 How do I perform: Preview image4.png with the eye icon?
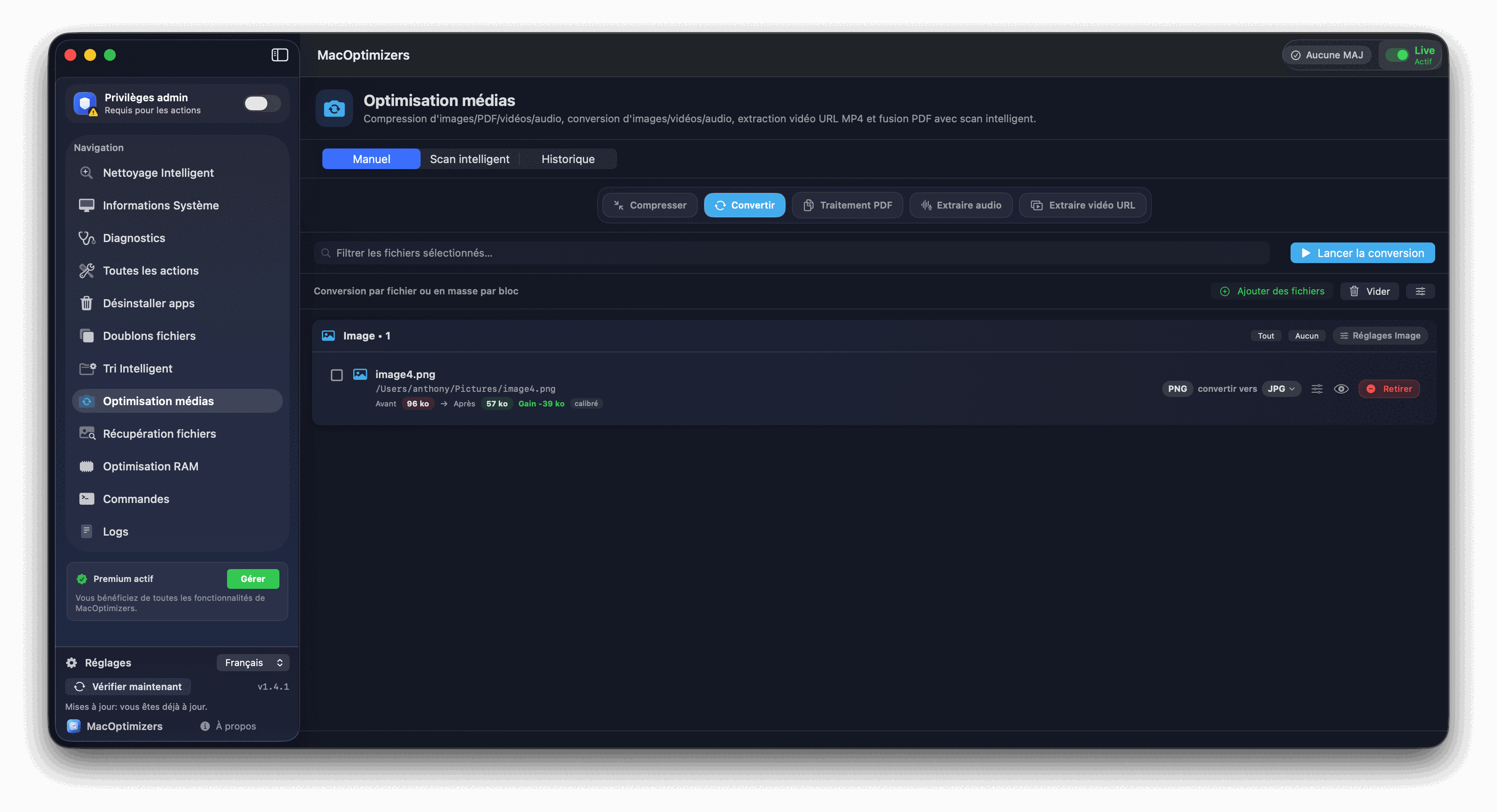[x=1341, y=389]
